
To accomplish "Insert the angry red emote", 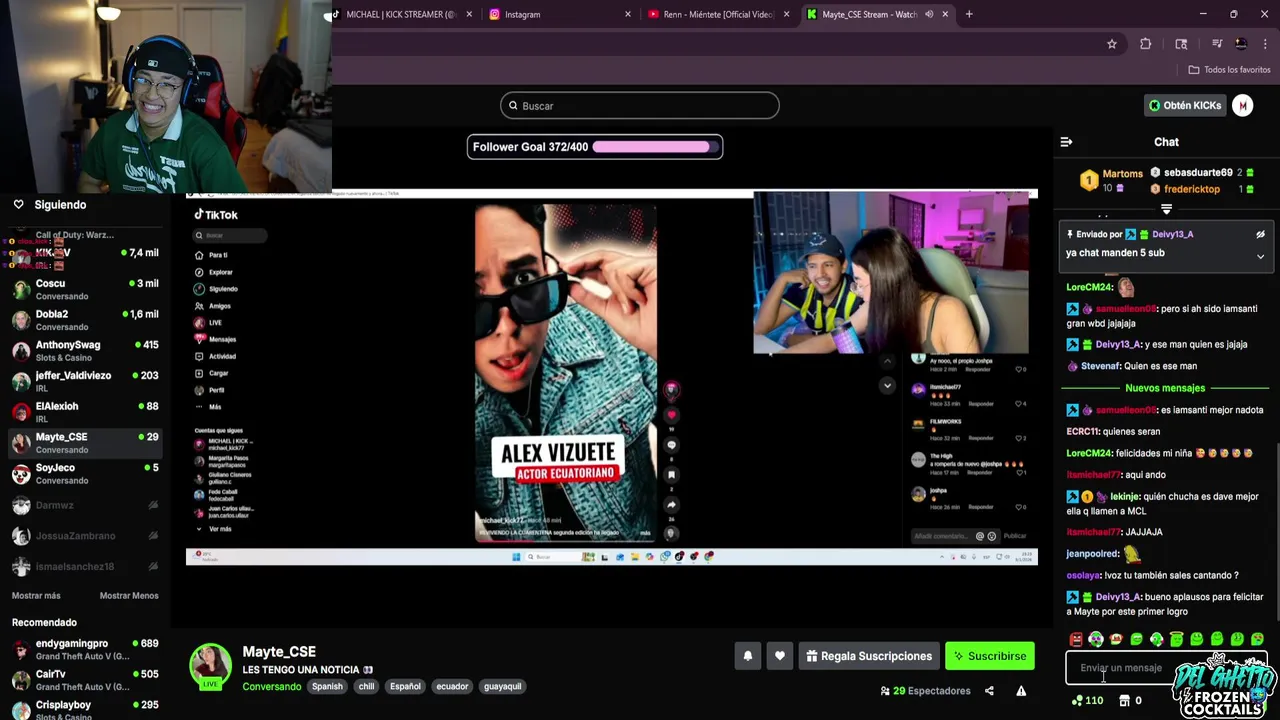I will [x=1076, y=639].
